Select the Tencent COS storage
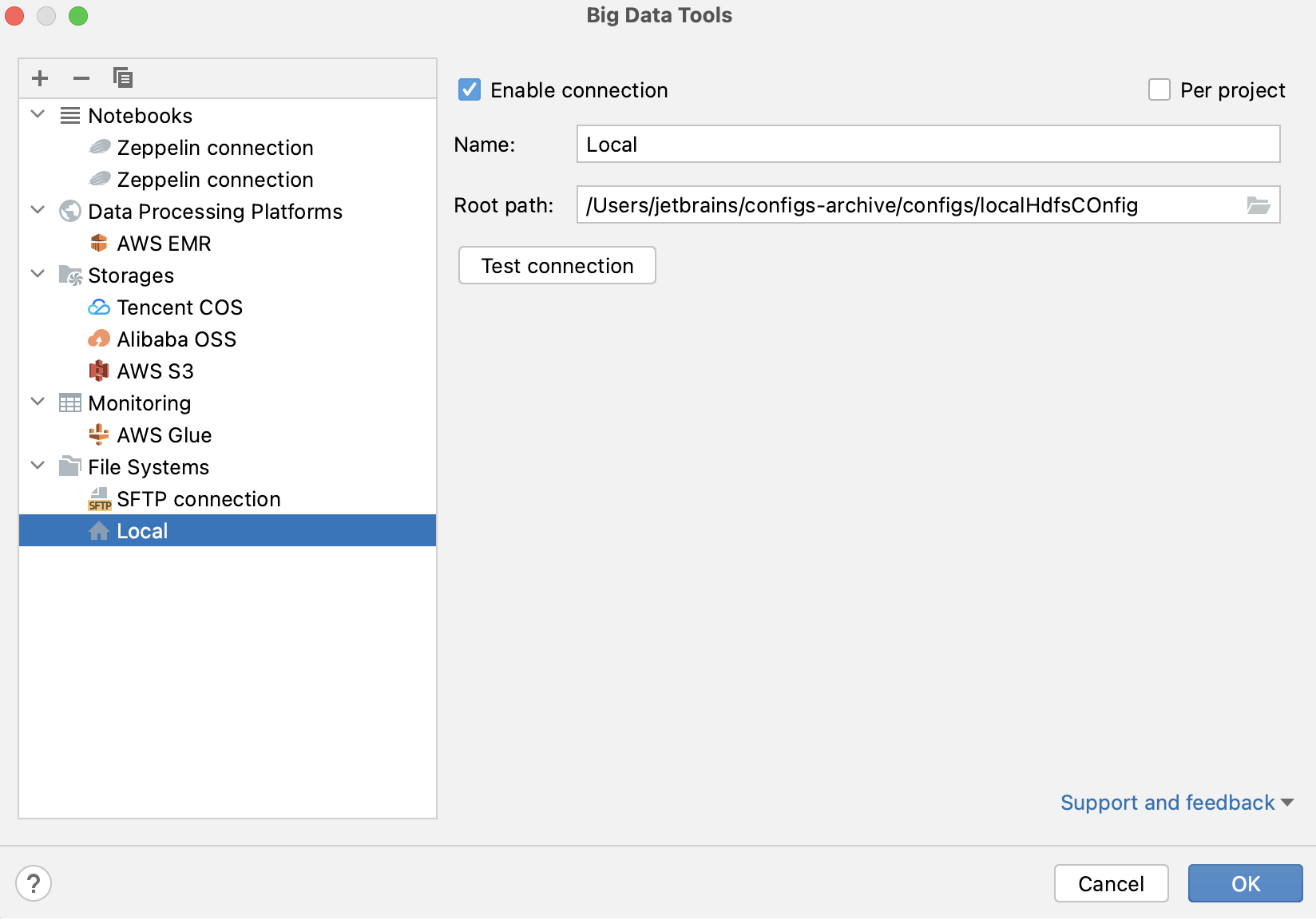The width and height of the screenshot is (1316, 920). [x=179, y=307]
